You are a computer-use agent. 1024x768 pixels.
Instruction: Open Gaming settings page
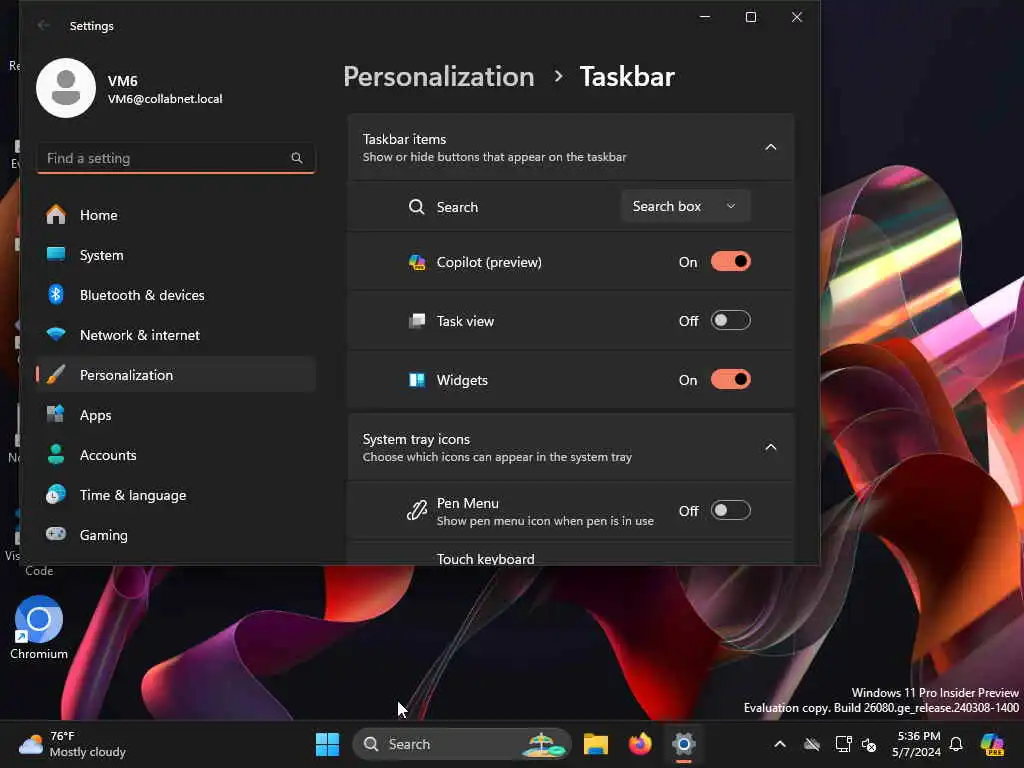(x=176, y=534)
